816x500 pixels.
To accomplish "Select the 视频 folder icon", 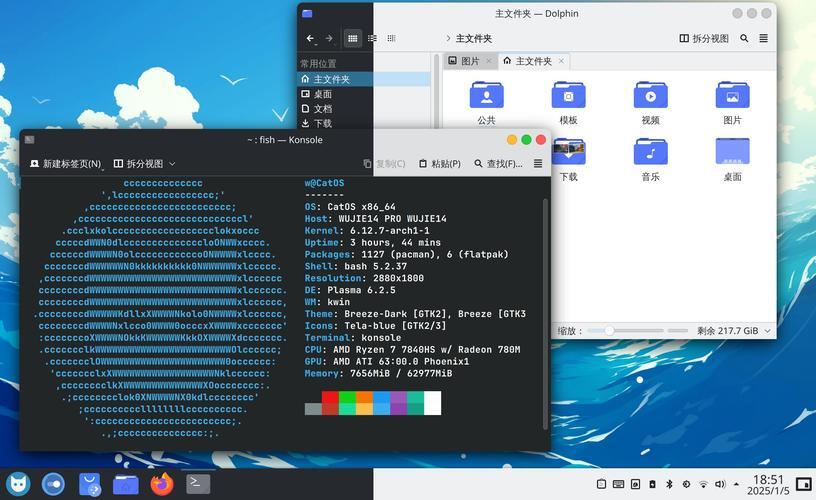I will click(x=650, y=95).
